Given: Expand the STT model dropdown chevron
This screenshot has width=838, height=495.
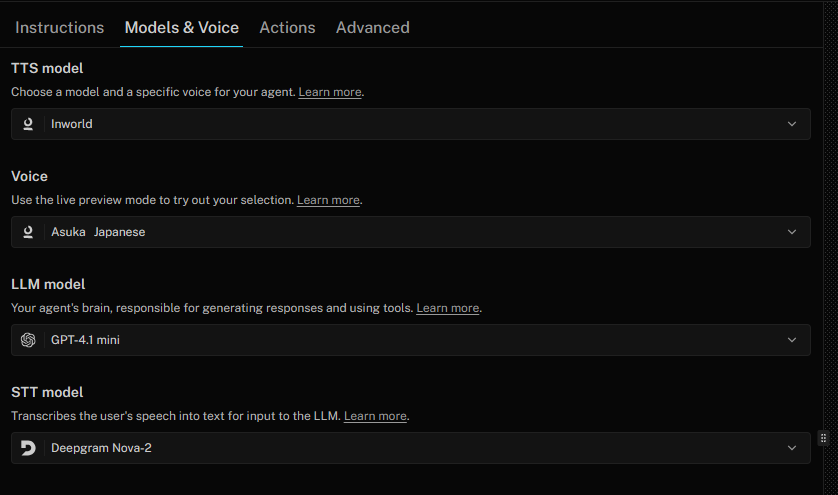Looking at the screenshot, I should [792, 448].
